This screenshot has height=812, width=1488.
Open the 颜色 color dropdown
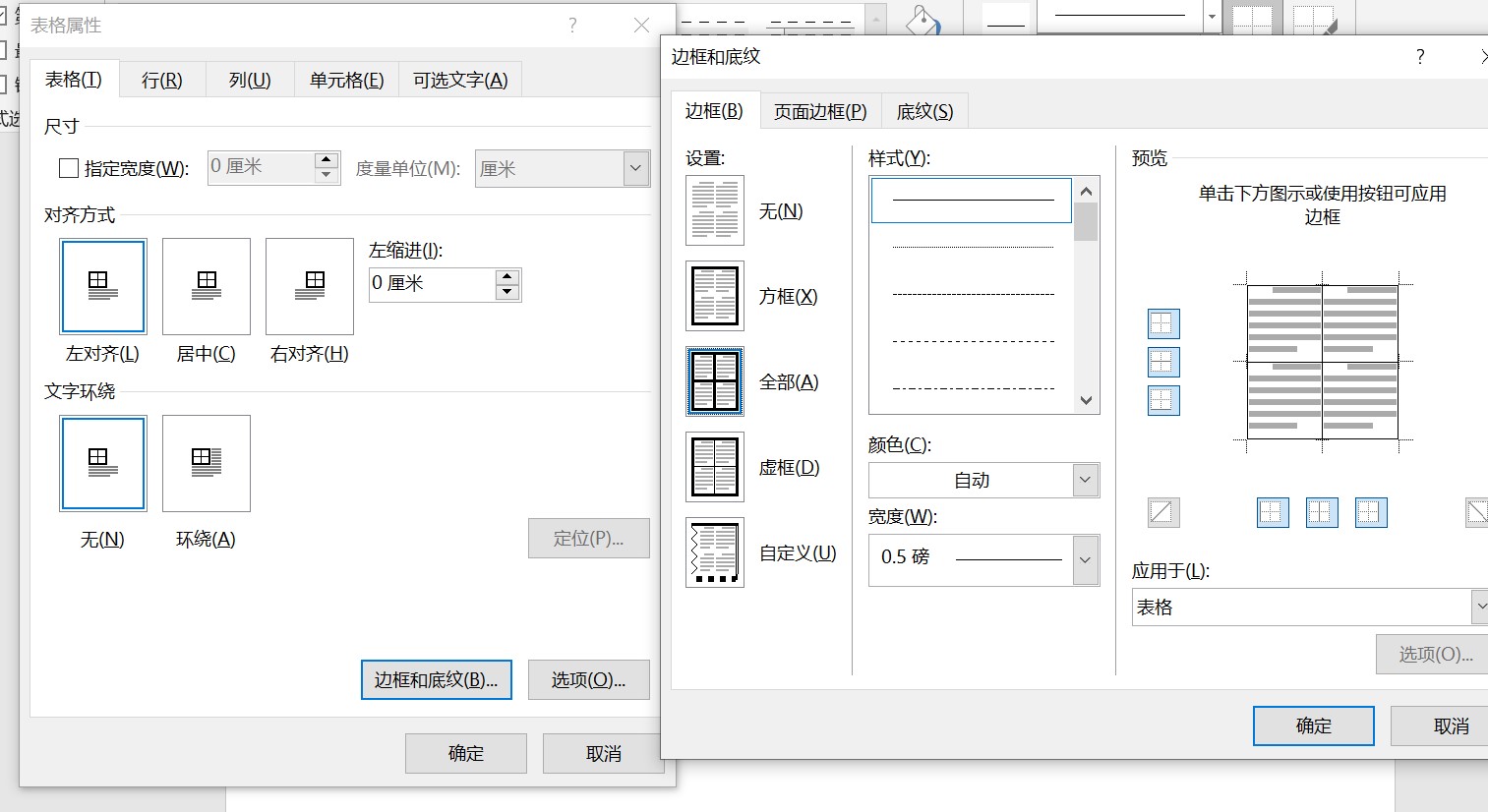point(1083,480)
